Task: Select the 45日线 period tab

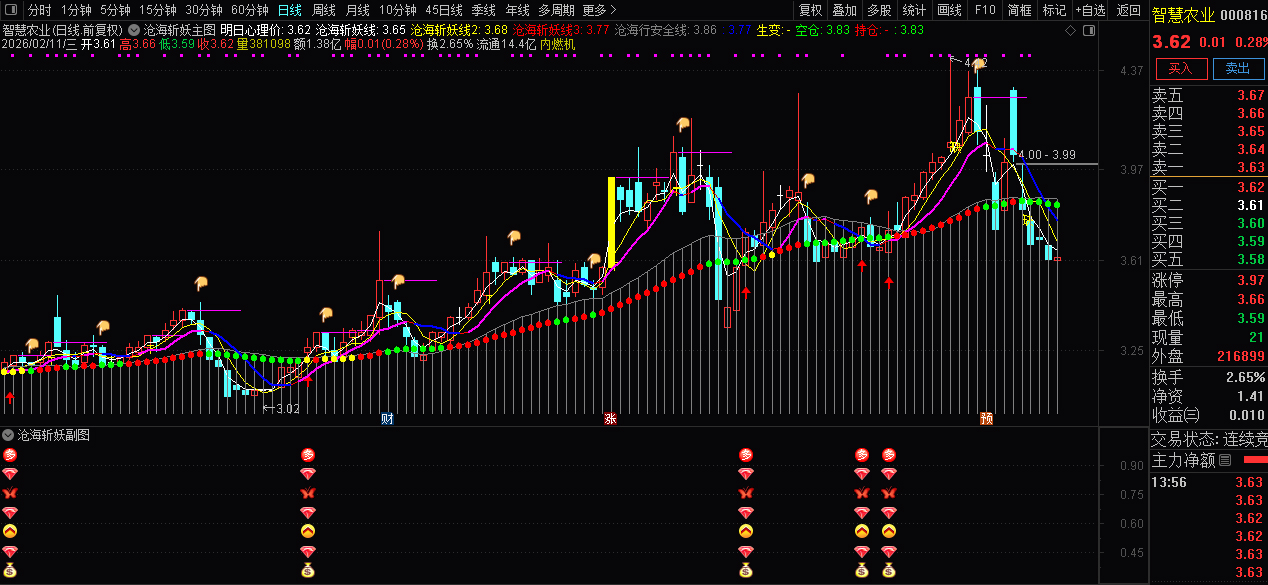Action: (x=445, y=10)
